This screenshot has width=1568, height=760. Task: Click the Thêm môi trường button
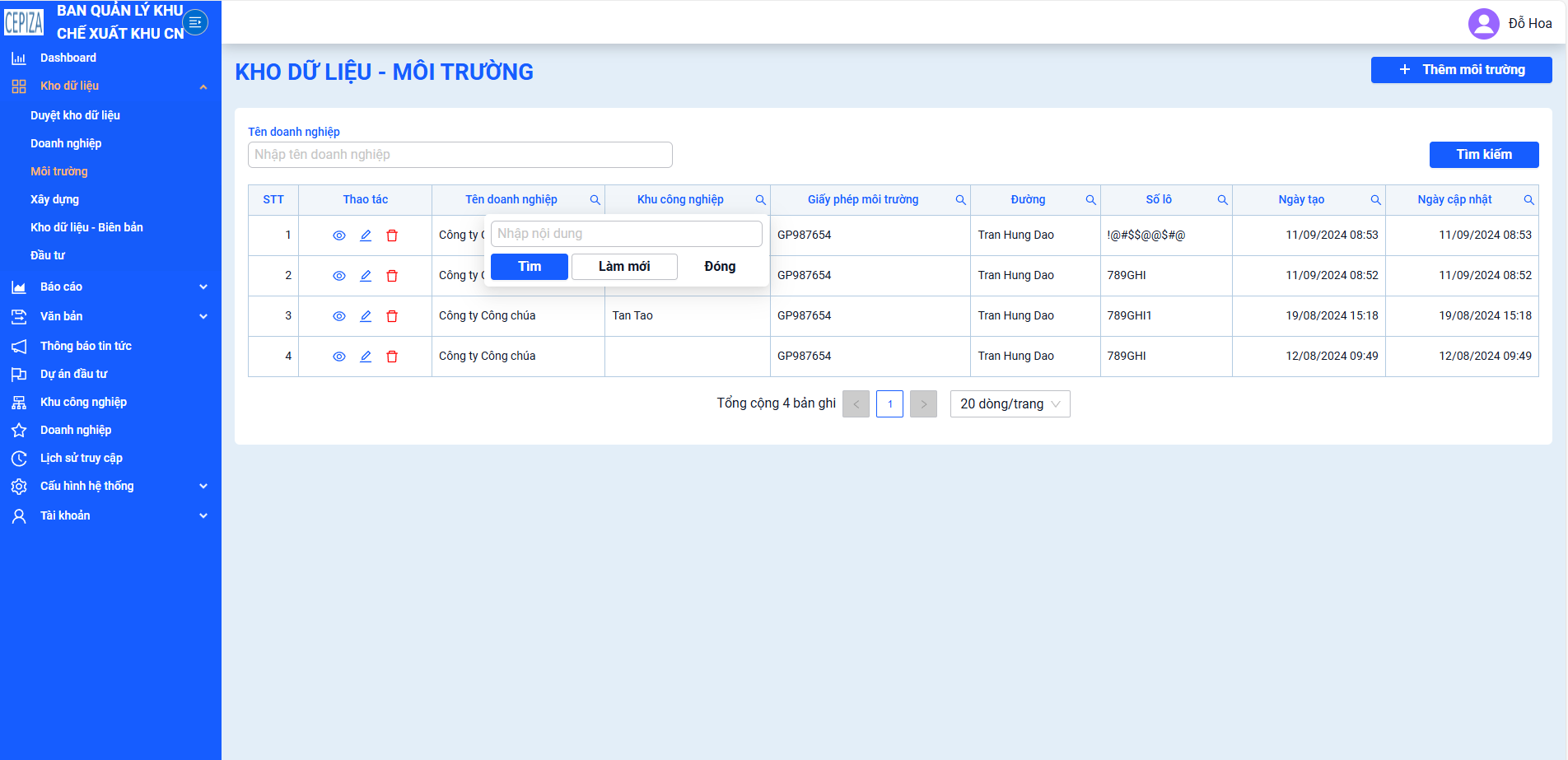point(1461,70)
